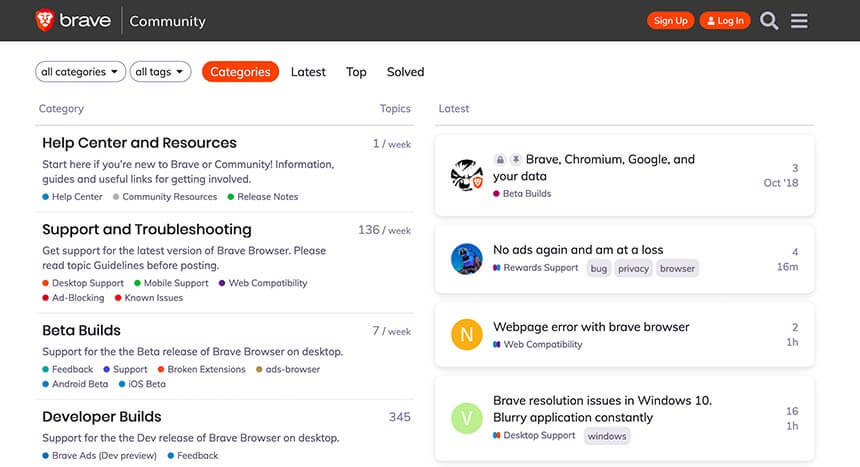The image size is (860, 467).
Task: Open Help Center and Resources category
Action: pyautogui.click(x=139, y=143)
